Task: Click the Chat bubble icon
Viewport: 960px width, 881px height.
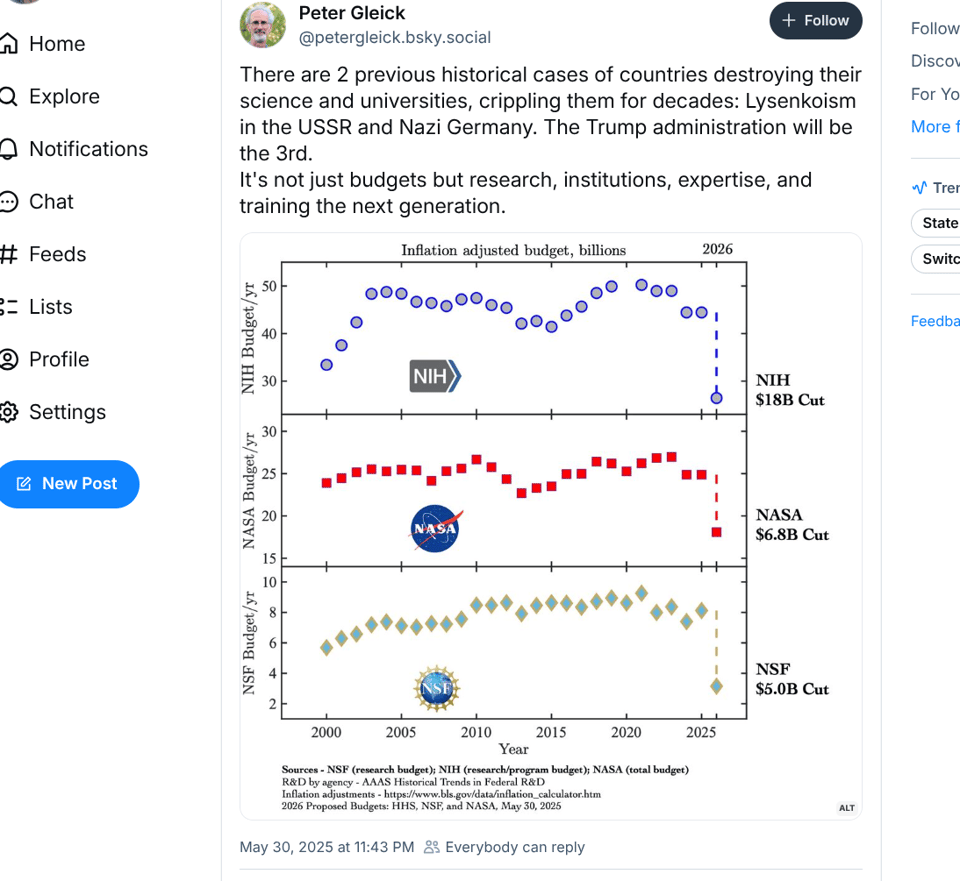Action: click(x=9, y=202)
